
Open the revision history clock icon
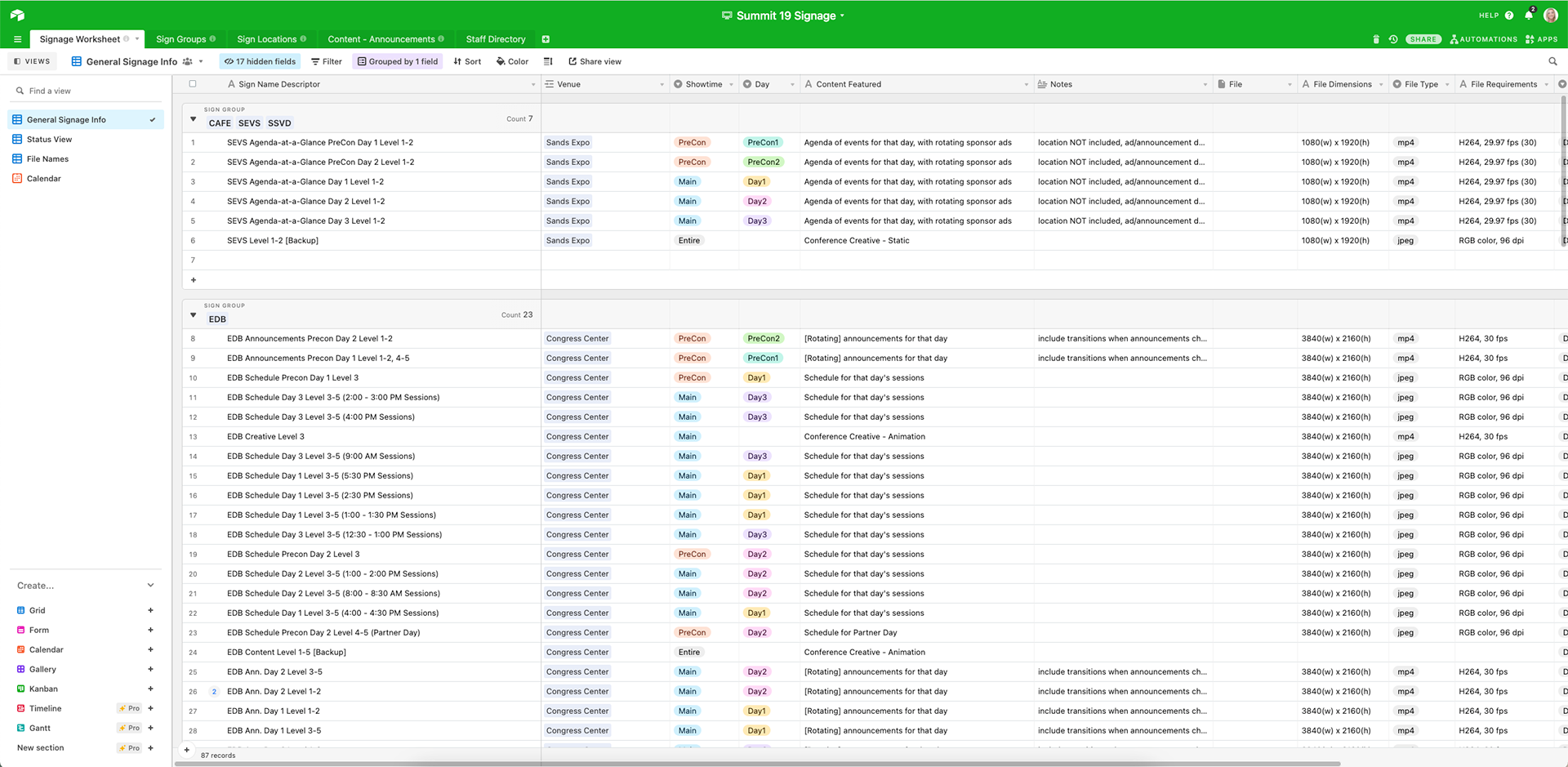coord(1393,39)
